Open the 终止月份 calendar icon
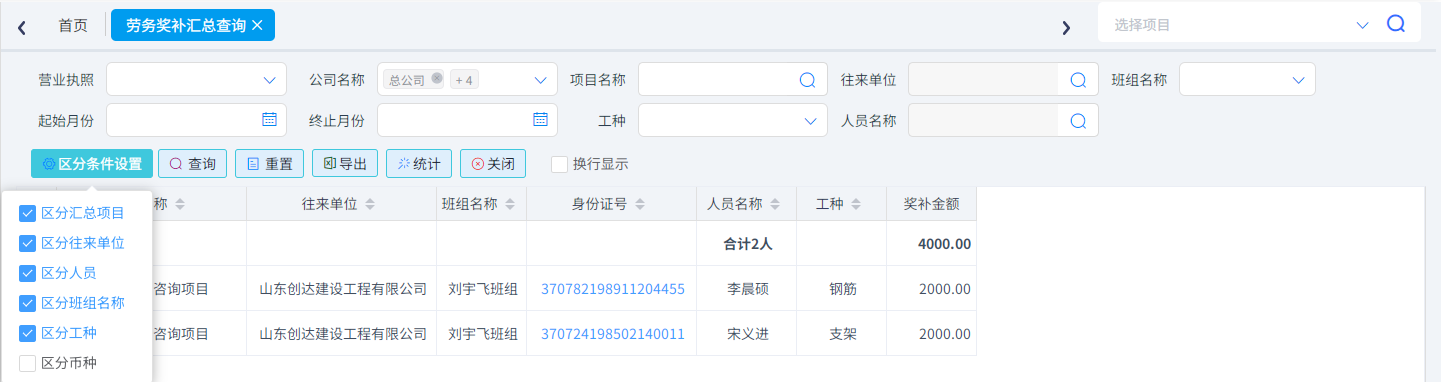Screen dimensions: 1441x382 click(540, 119)
